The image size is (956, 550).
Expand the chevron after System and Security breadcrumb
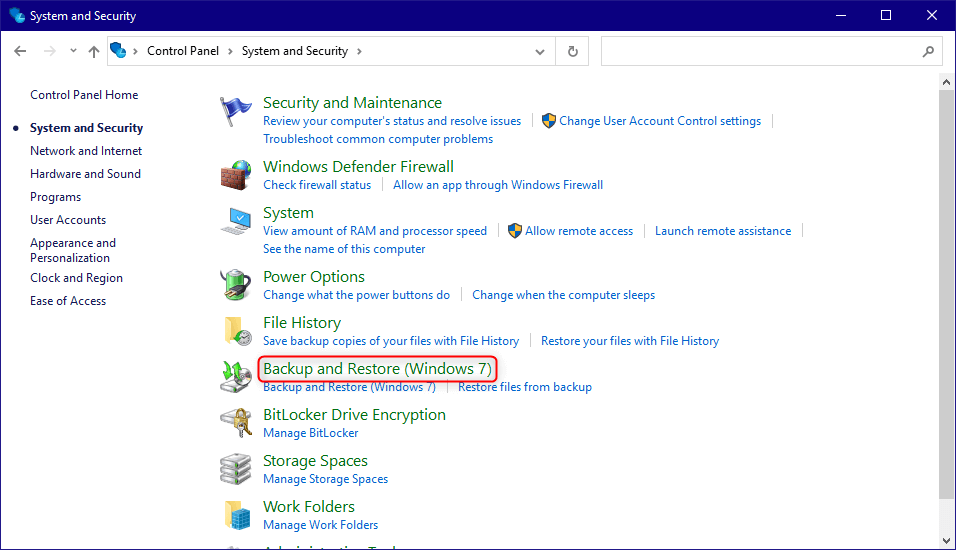click(x=359, y=51)
